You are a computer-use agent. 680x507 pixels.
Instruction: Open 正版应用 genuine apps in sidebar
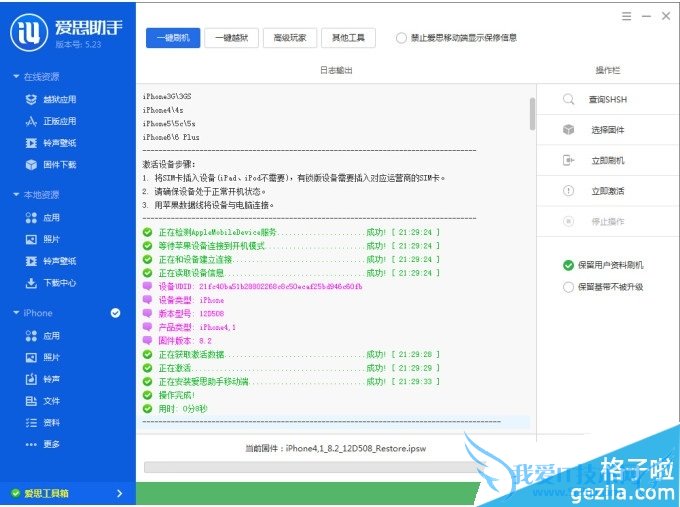coord(51,121)
